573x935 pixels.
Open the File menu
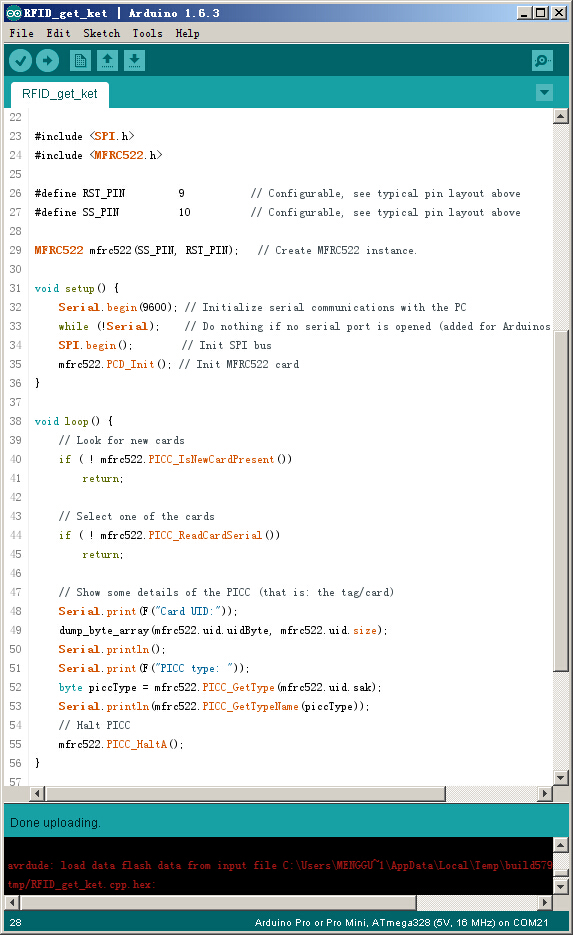click(21, 33)
